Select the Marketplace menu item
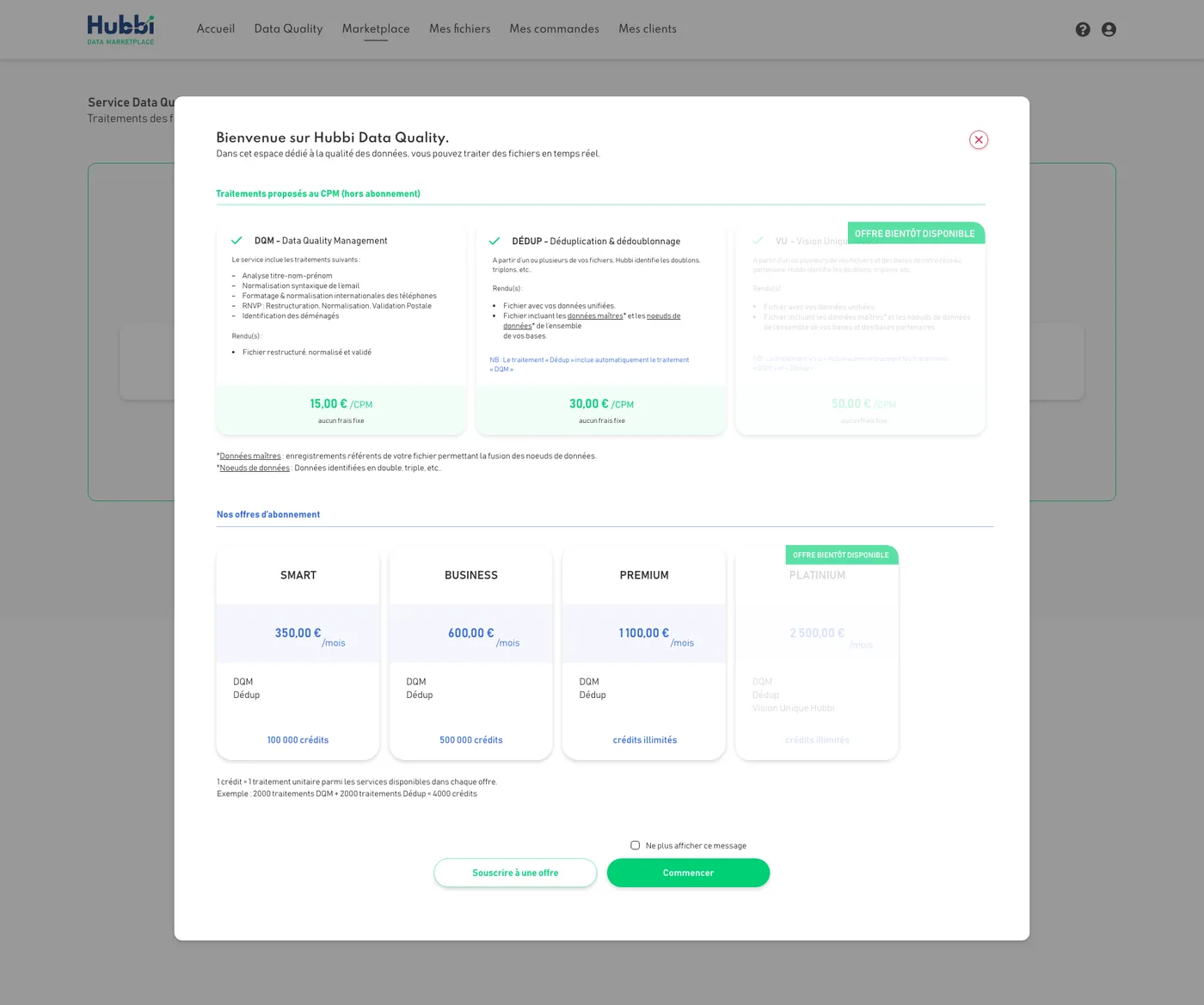Image resolution: width=1204 pixels, height=1005 pixels. (x=376, y=28)
